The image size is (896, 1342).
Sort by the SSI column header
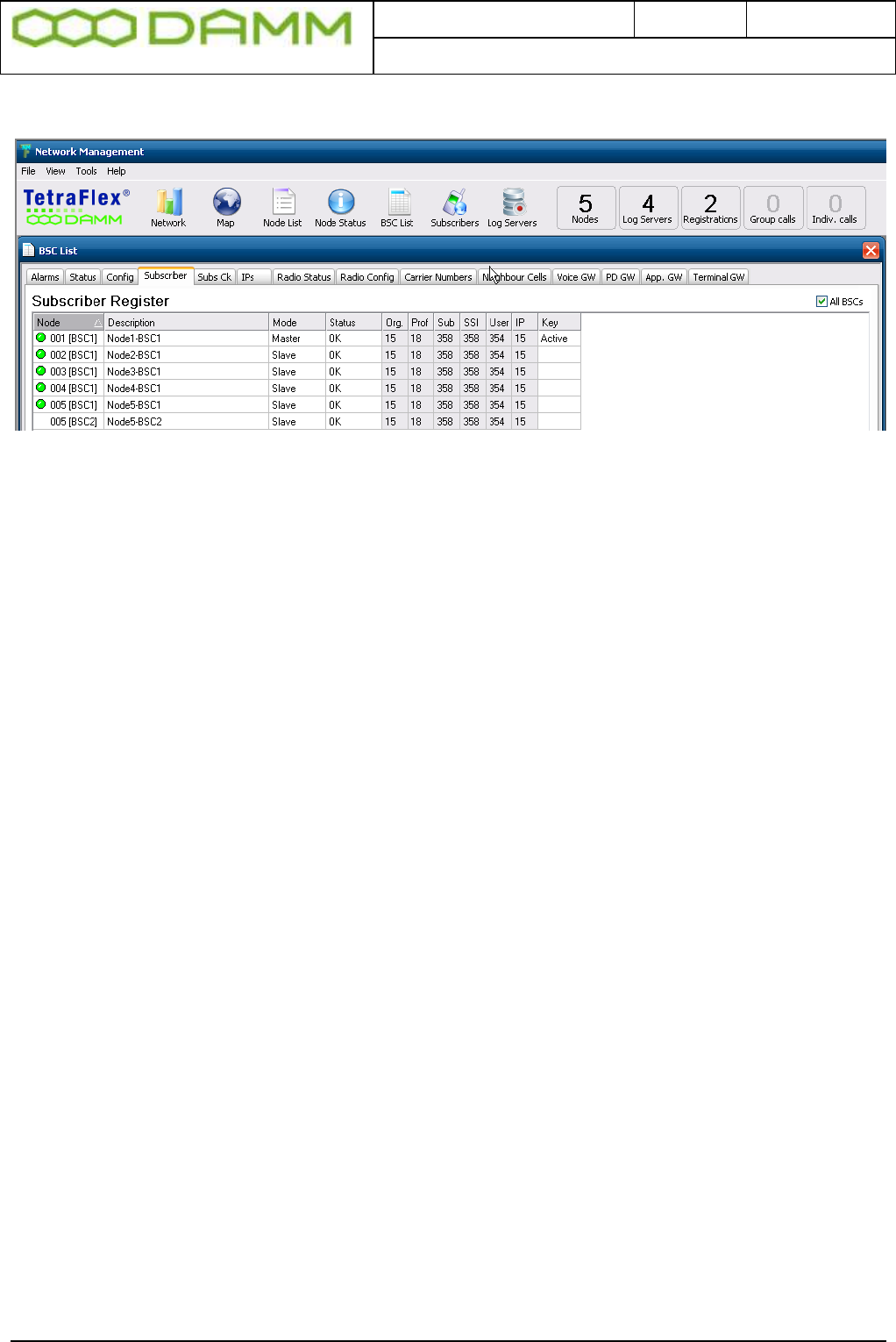(x=473, y=323)
